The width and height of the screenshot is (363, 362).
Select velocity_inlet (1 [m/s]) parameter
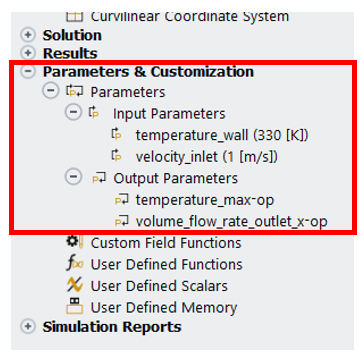[207, 157]
